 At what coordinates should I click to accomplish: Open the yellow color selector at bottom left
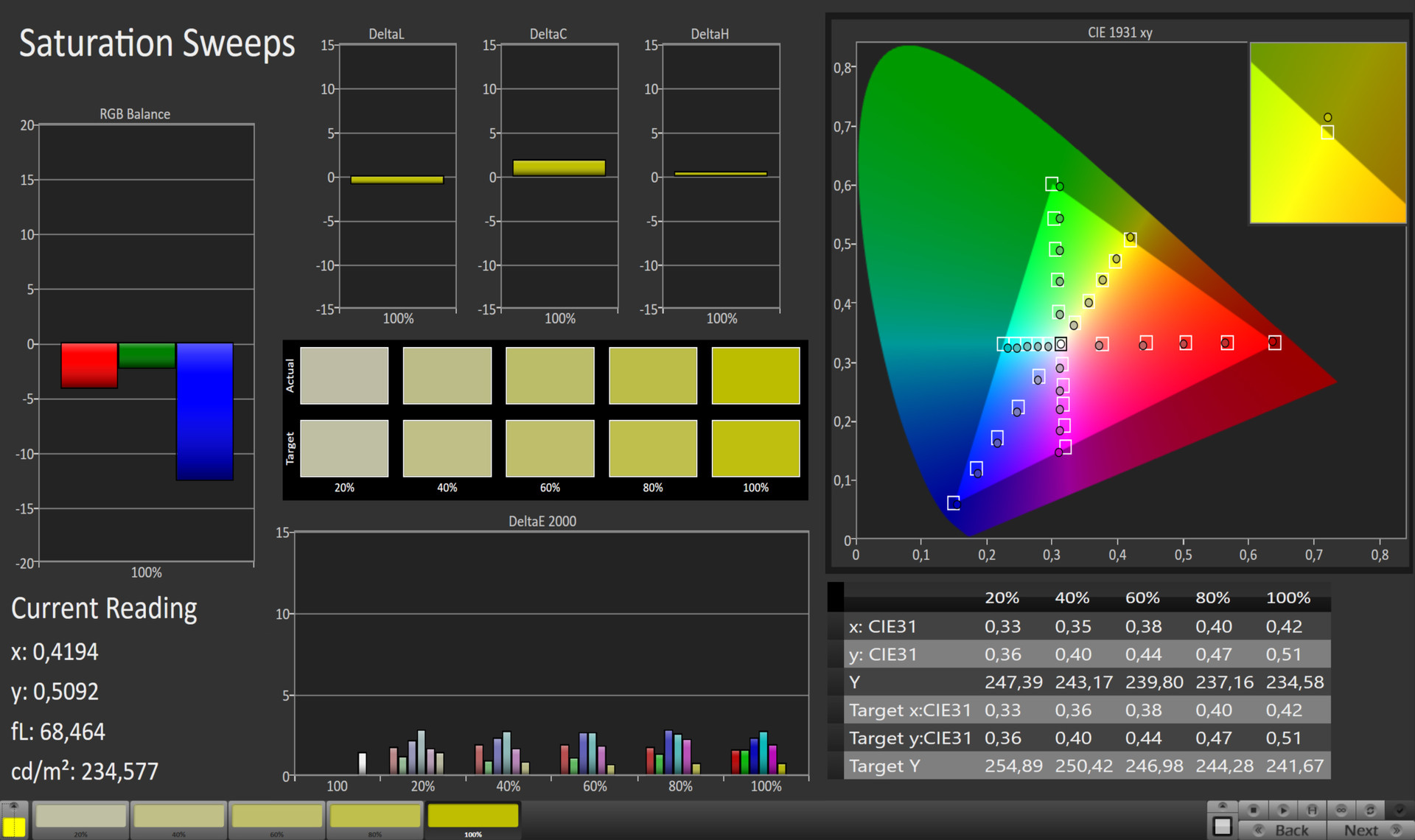(14, 827)
